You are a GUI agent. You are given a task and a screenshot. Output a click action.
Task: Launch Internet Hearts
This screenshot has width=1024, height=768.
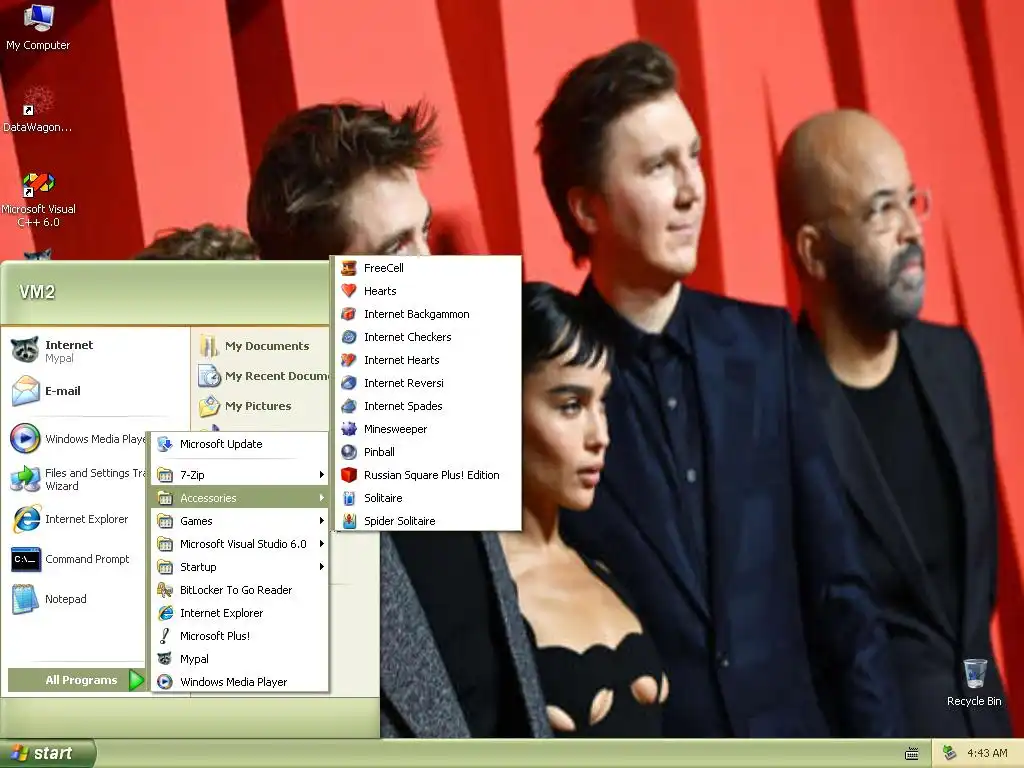point(428,360)
